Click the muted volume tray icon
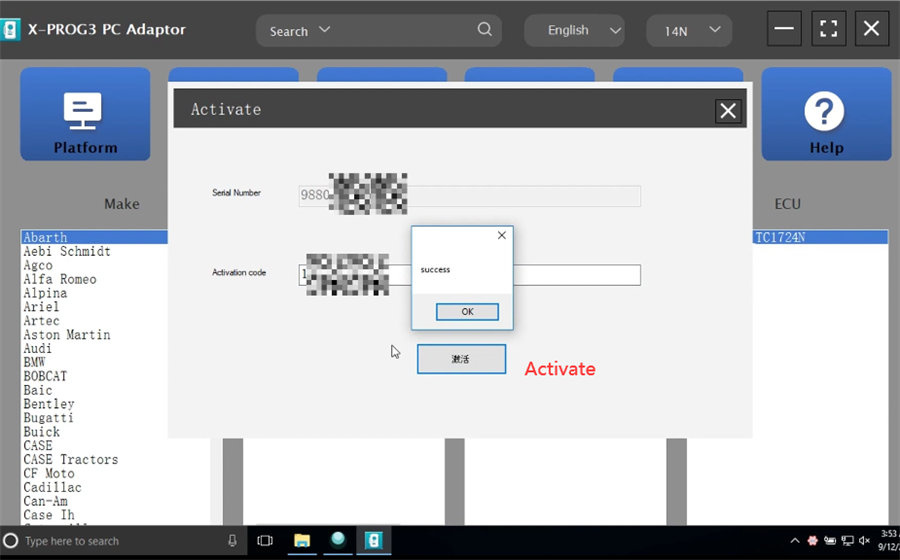This screenshot has width=900, height=560. 864,540
